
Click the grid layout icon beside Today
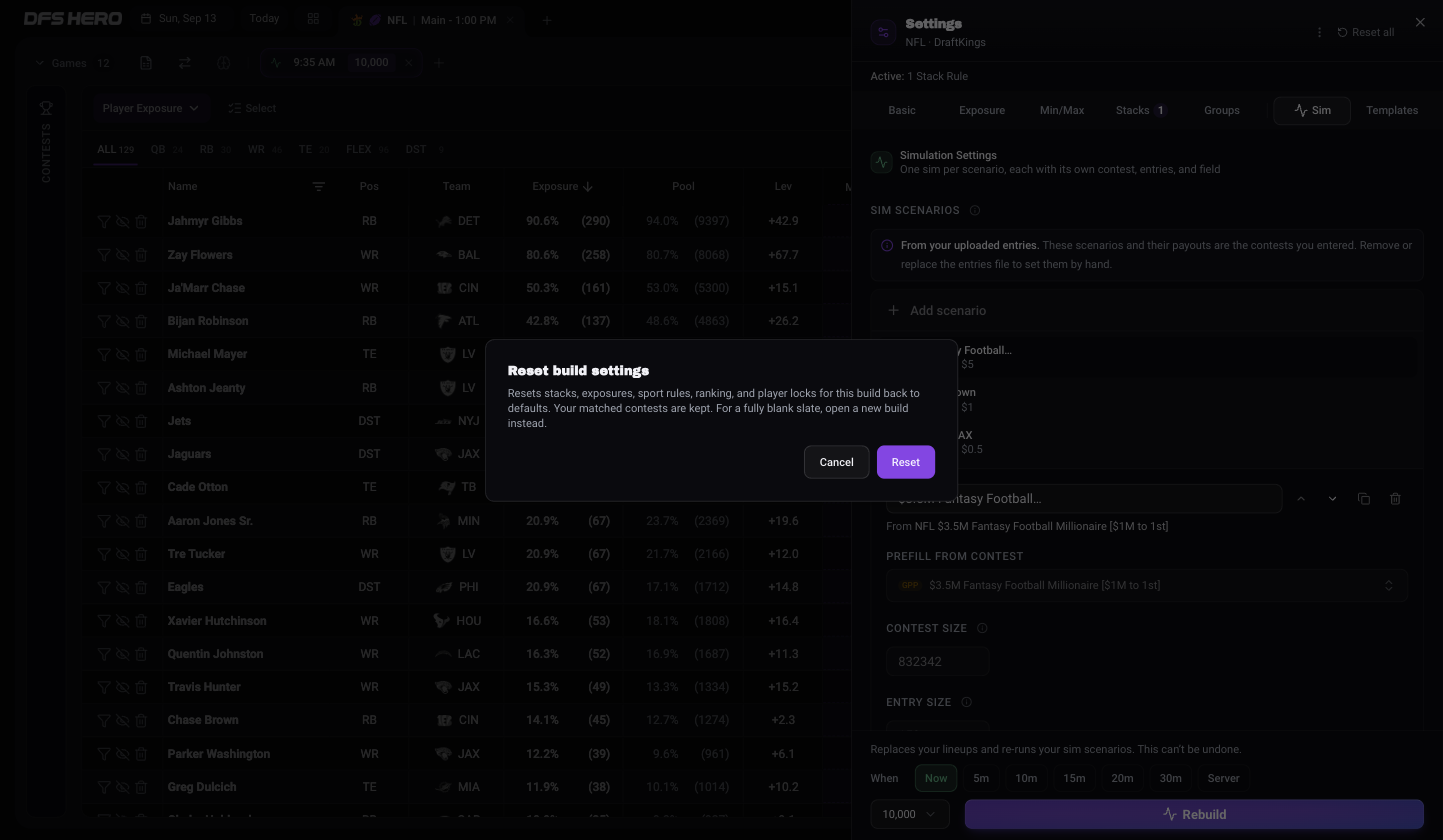coord(313,18)
